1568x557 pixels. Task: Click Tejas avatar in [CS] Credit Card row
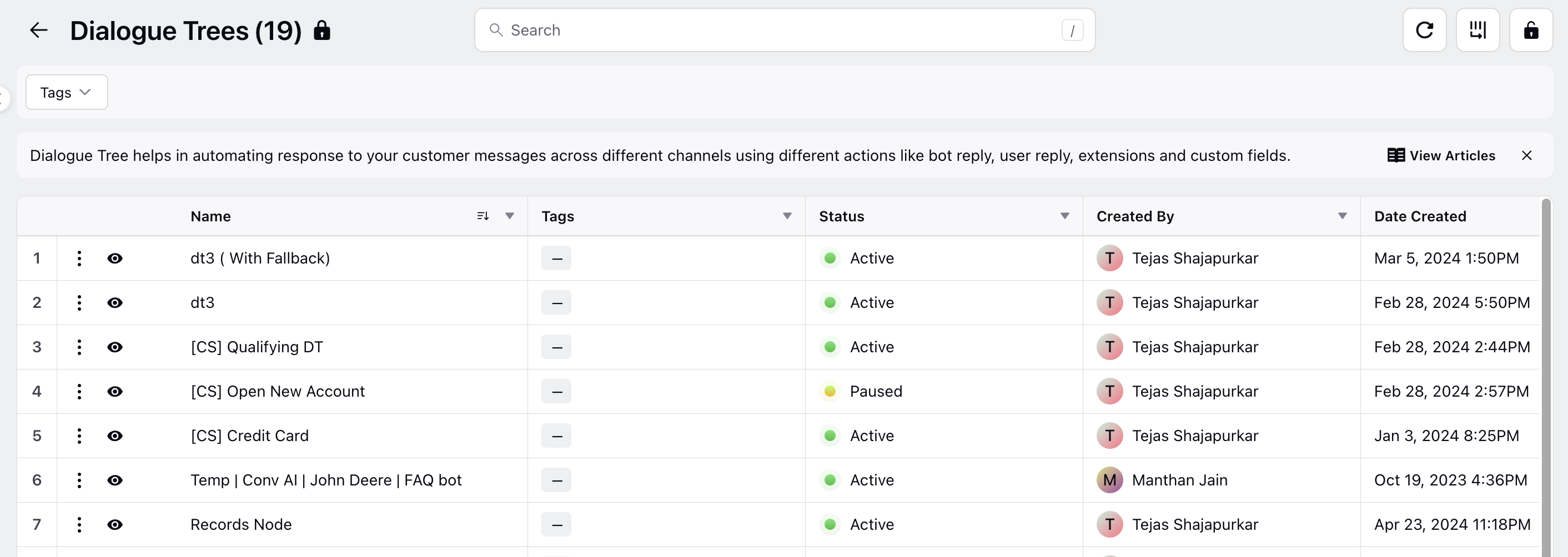[1110, 436]
